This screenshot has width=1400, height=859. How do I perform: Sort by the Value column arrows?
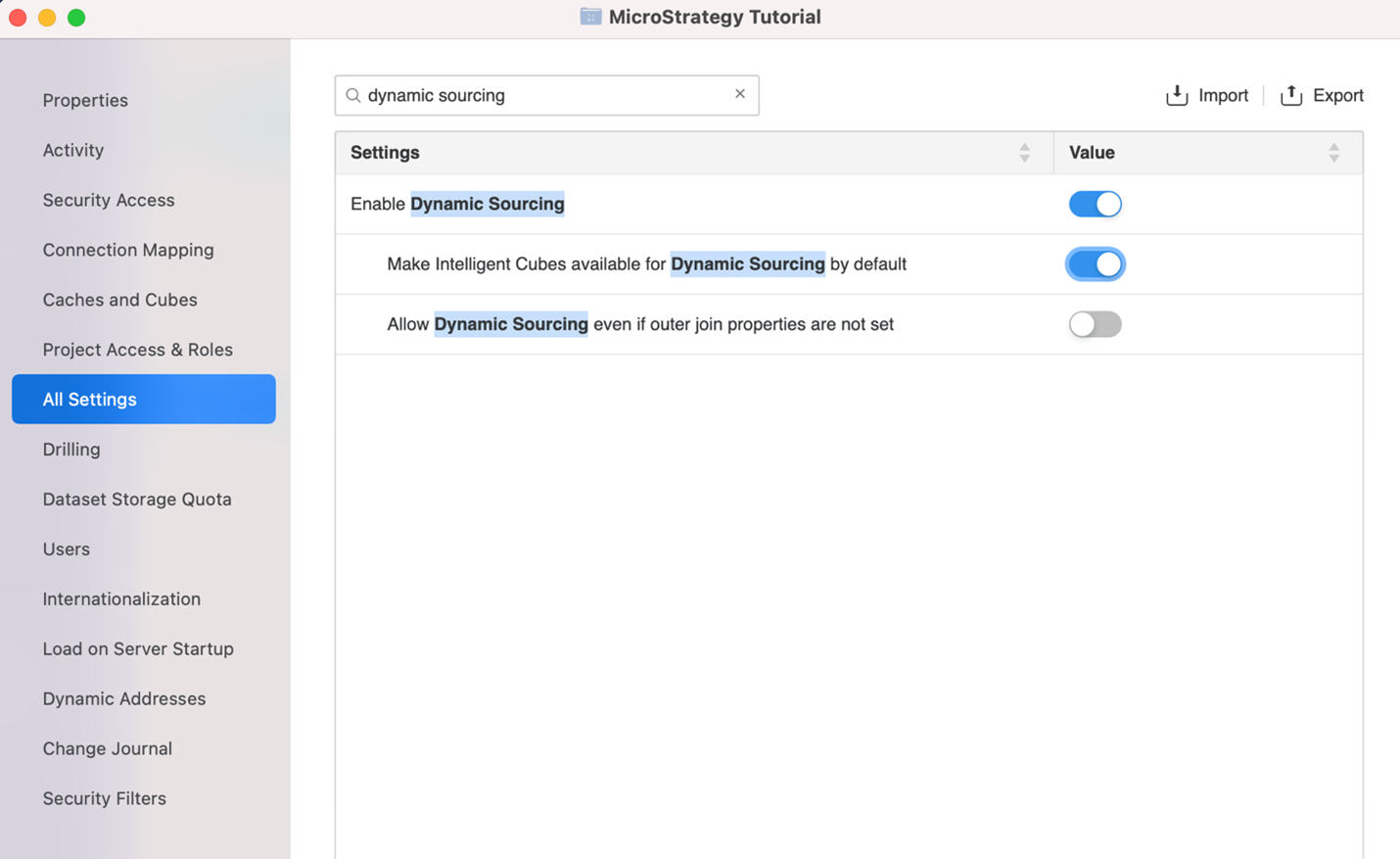tap(1333, 153)
